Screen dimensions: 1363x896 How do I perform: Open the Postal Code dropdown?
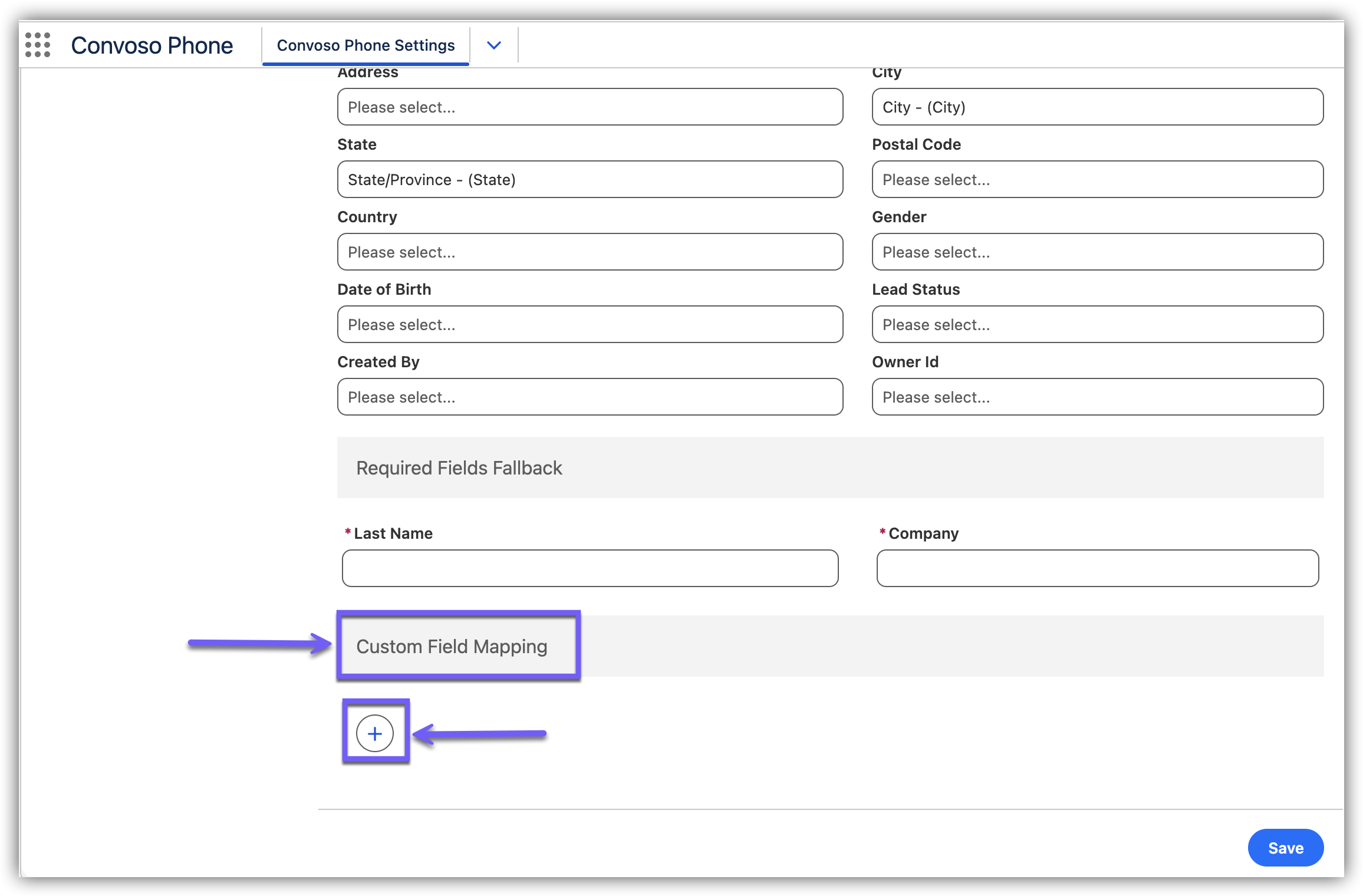pos(1097,179)
